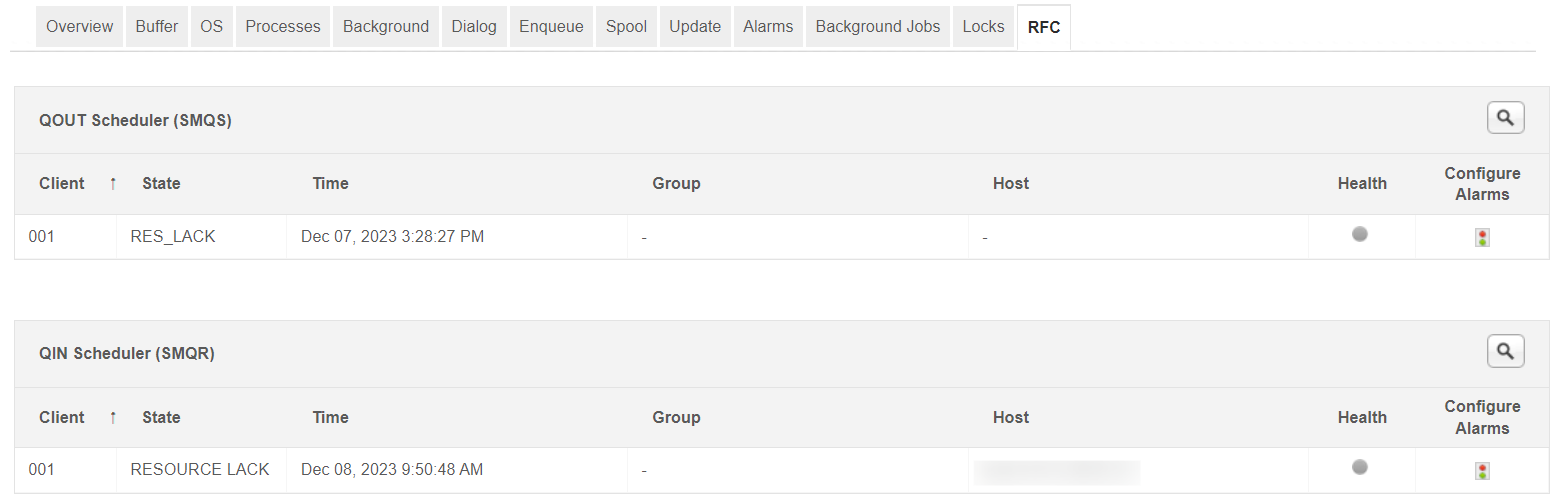This screenshot has width=1552, height=501.
Task: Select the Enqueue tab
Action: tap(551, 27)
